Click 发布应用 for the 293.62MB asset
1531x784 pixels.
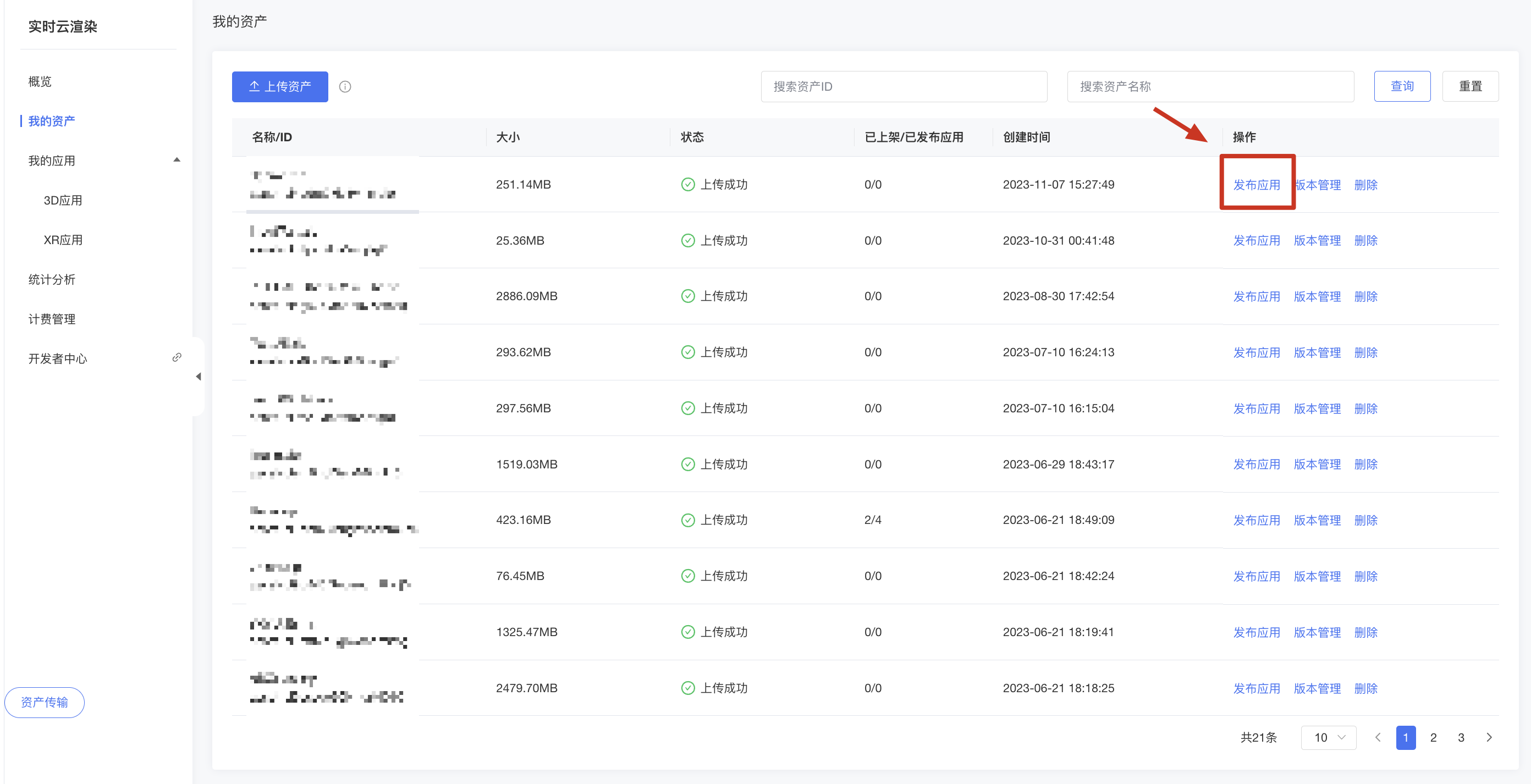coord(1257,352)
